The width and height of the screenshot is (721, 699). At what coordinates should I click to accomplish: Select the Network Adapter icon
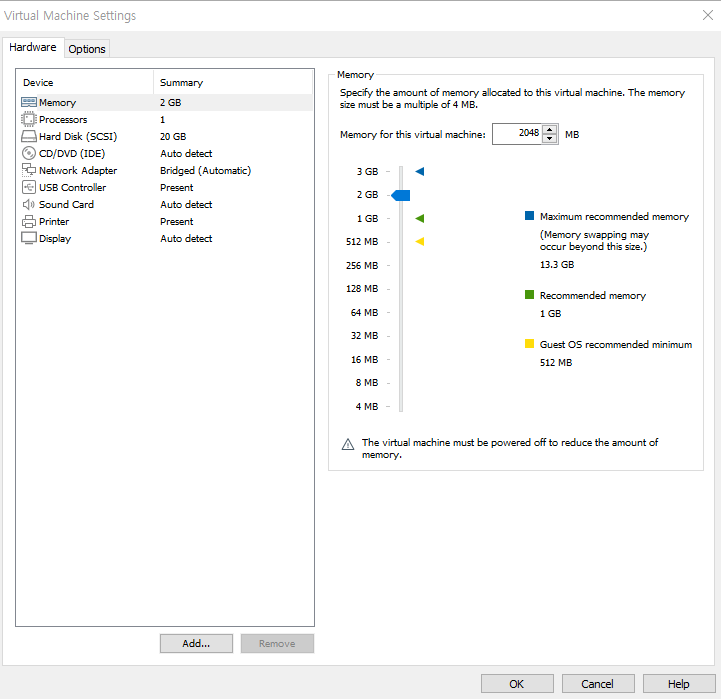click(x=29, y=170)
